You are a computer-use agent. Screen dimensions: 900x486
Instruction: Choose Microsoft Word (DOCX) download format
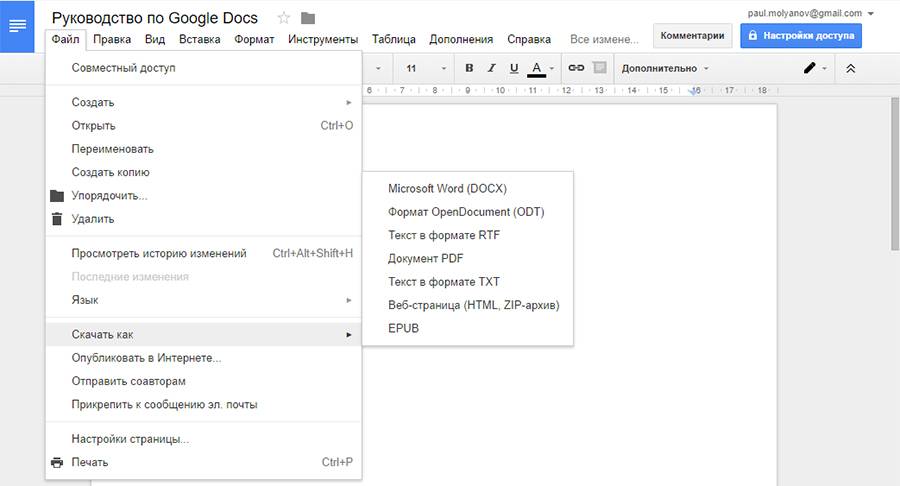tap(447, 188)
